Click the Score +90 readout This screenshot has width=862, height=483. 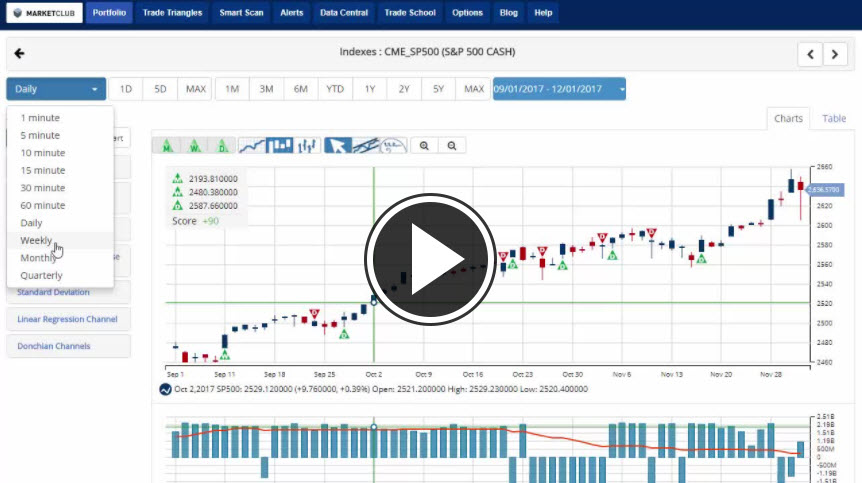point(195,221)
